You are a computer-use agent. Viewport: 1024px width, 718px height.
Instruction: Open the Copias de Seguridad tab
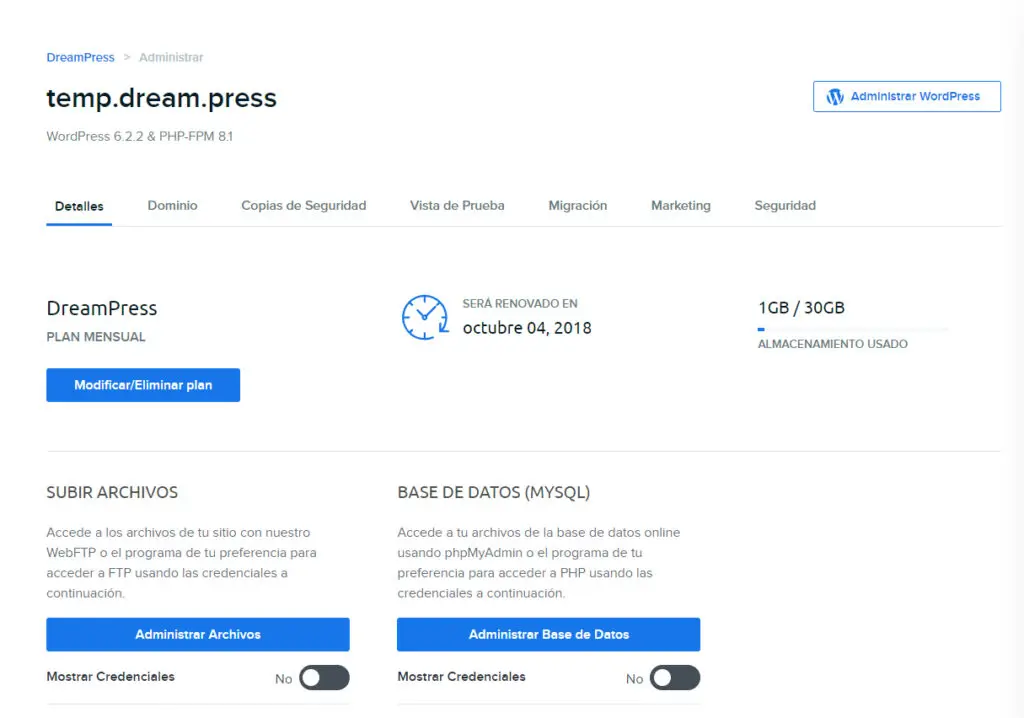coord(304,206)
